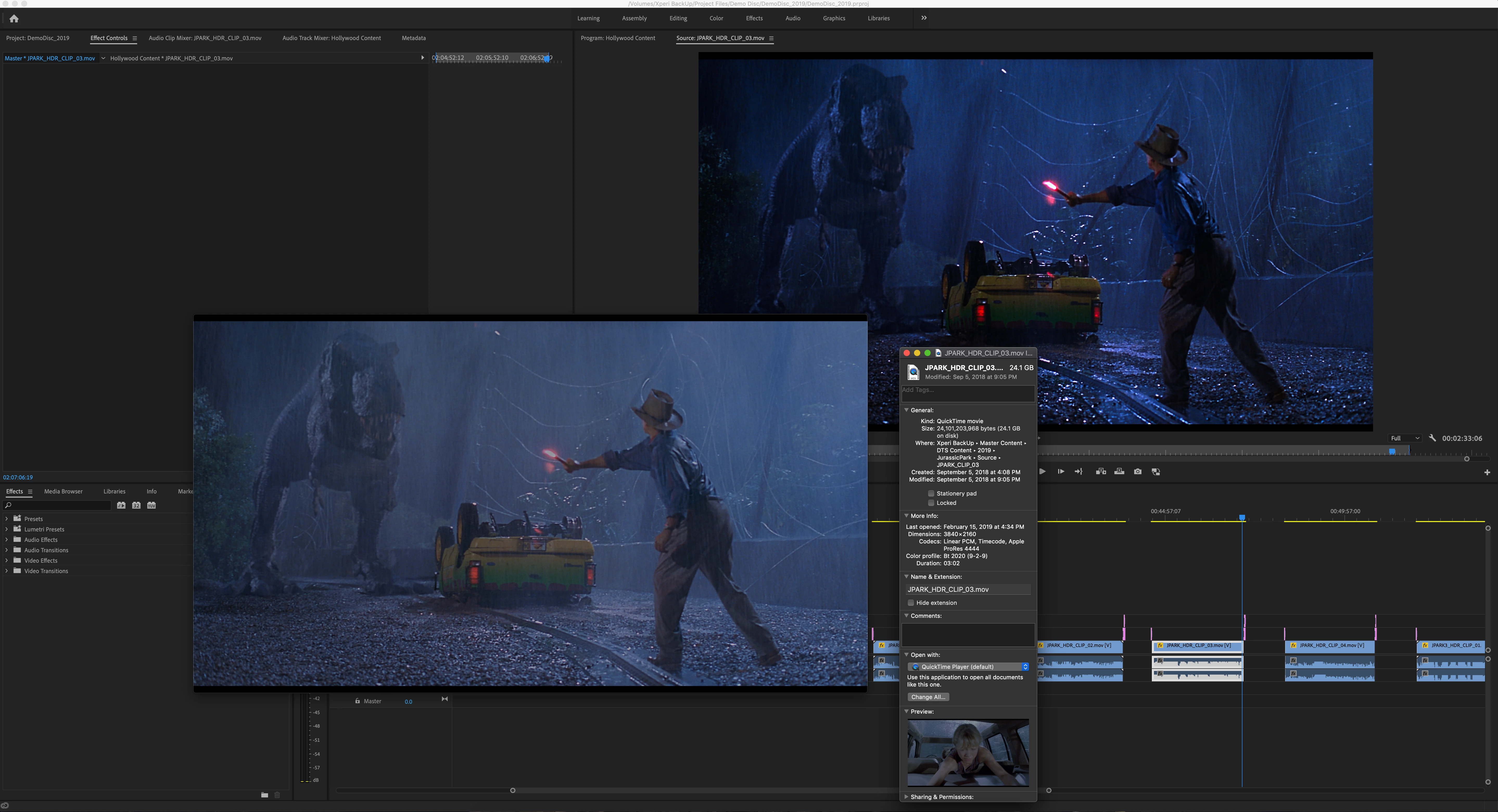
Task: Filter by accelerated effects badge
Action: [x=121, y=505]
